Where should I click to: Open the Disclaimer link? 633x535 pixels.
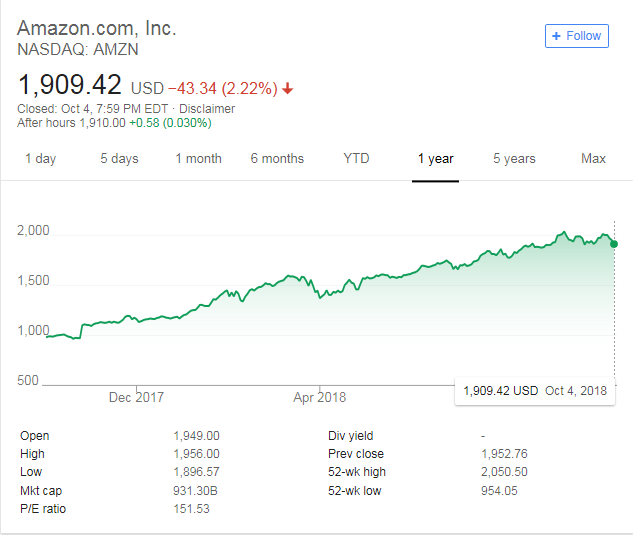pyautogui.click(x=207, y=109)
